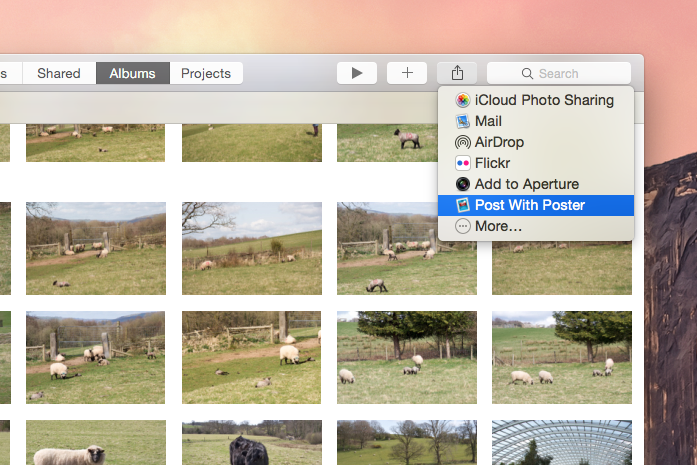Click the iCloud Photo Sharing colorful flower icon
Image resolution: width=697 pixels, height=465 pixels.
click(463, 100)
